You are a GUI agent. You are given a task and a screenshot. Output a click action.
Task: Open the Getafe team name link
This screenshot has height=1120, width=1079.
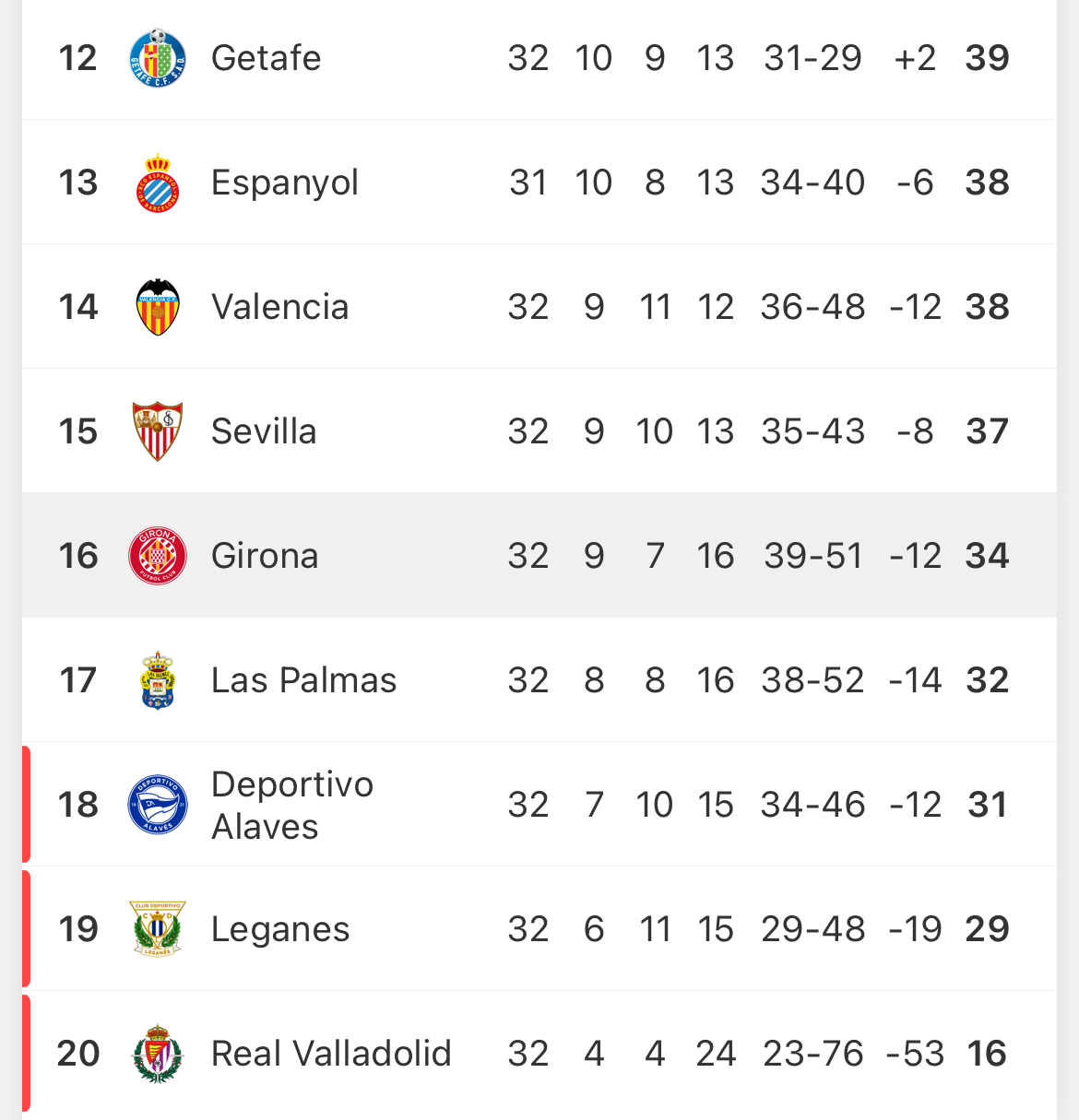[266, 58]
